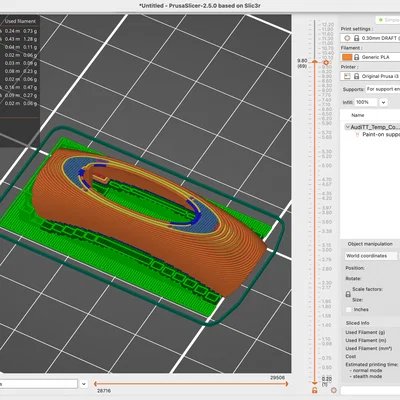Click the legend row with 0.16 m 0.47 g
Image resolution: width=400 pixels, height=400 pixels.
[20, 87]
